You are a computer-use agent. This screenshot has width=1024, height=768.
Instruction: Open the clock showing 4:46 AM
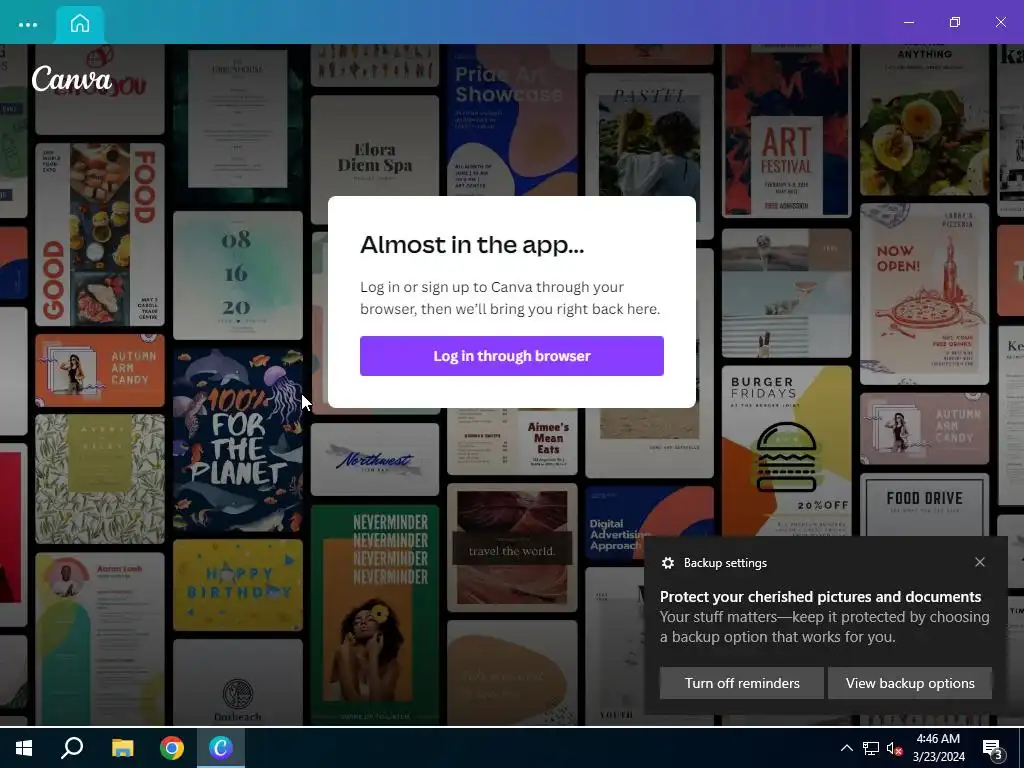pos(938,748)
